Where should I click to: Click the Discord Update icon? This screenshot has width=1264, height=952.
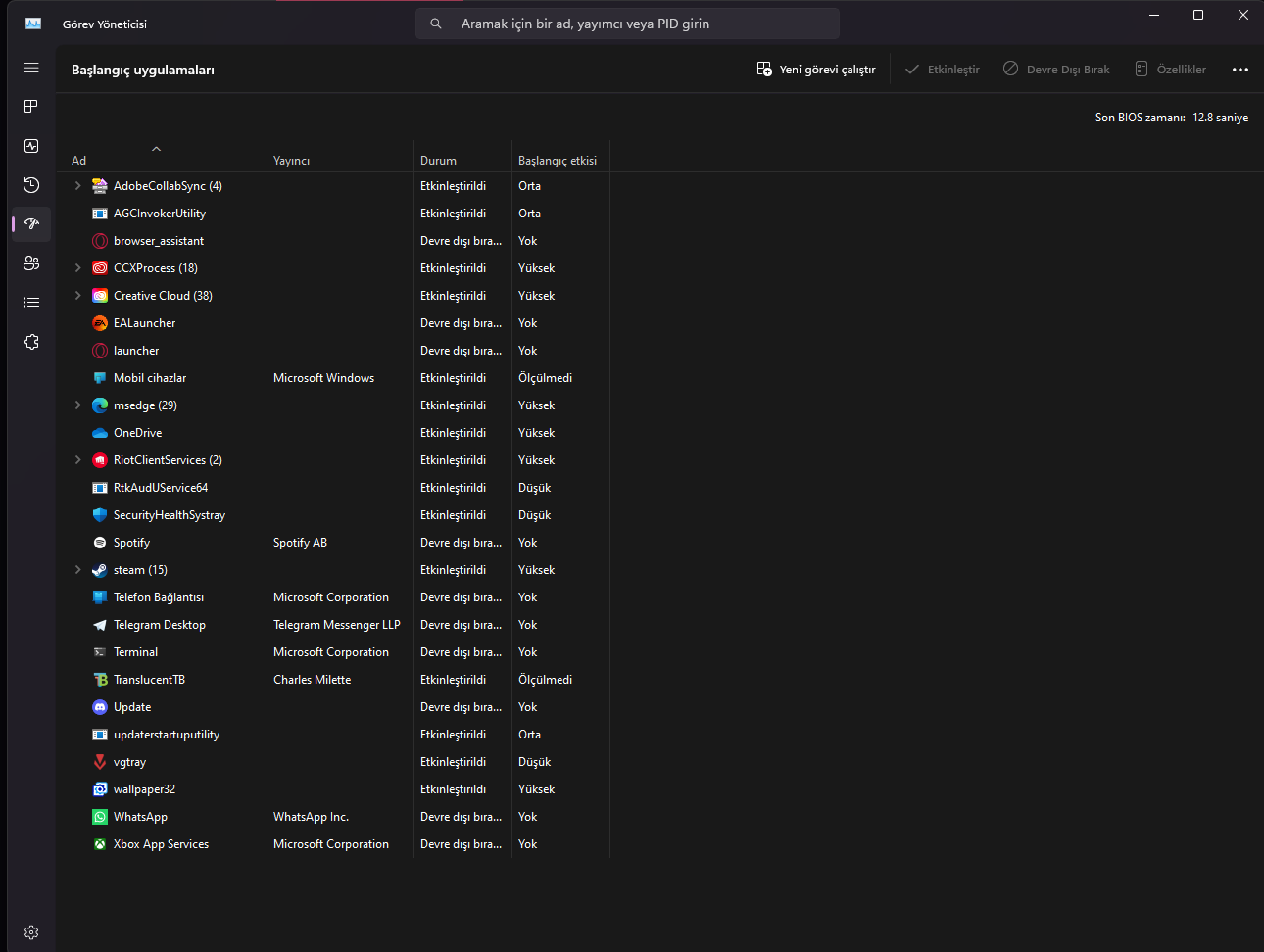pyautogui.click(x=100, y=707)
